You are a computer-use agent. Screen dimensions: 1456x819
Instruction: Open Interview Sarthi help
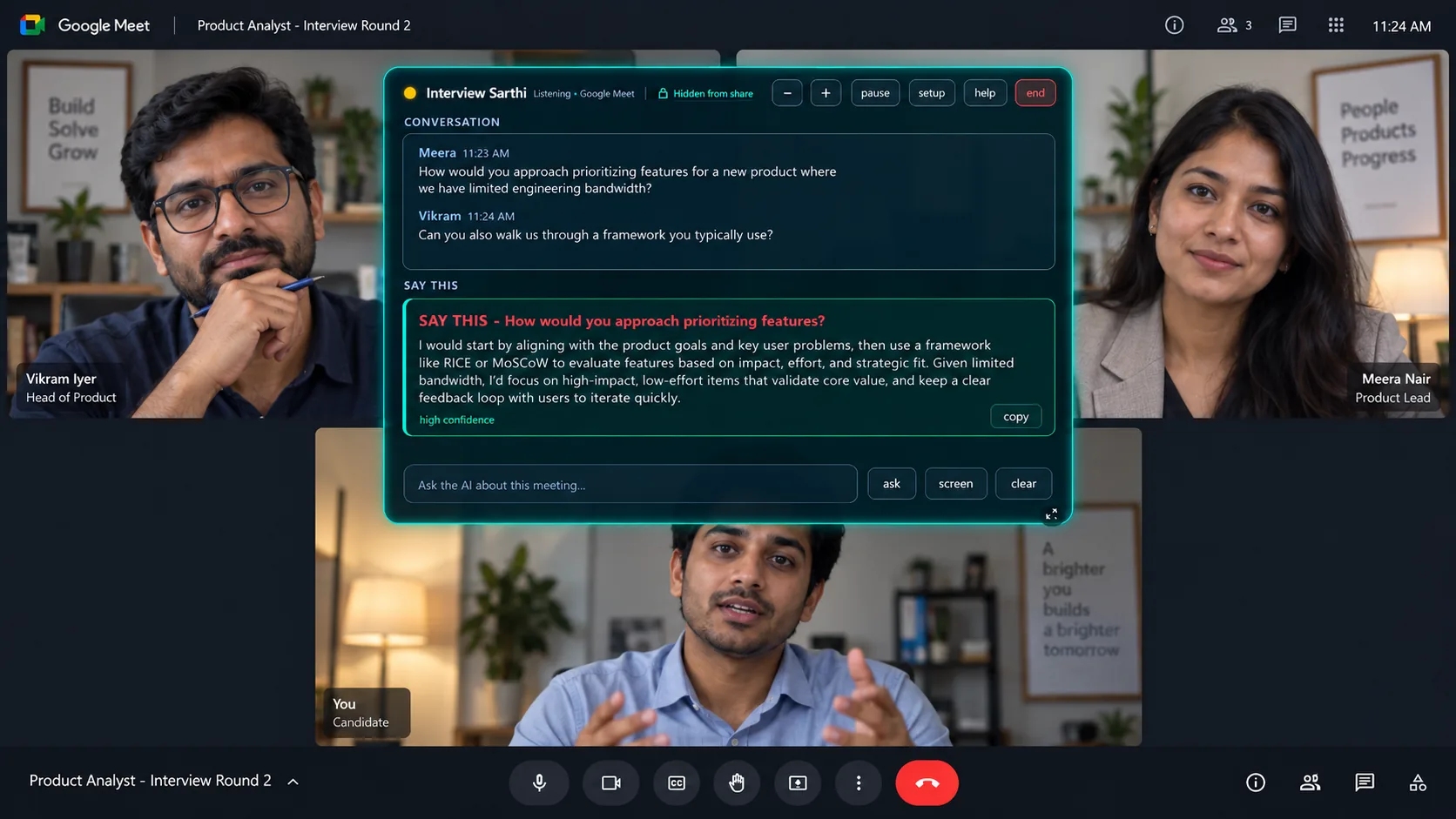coord(985,93)
